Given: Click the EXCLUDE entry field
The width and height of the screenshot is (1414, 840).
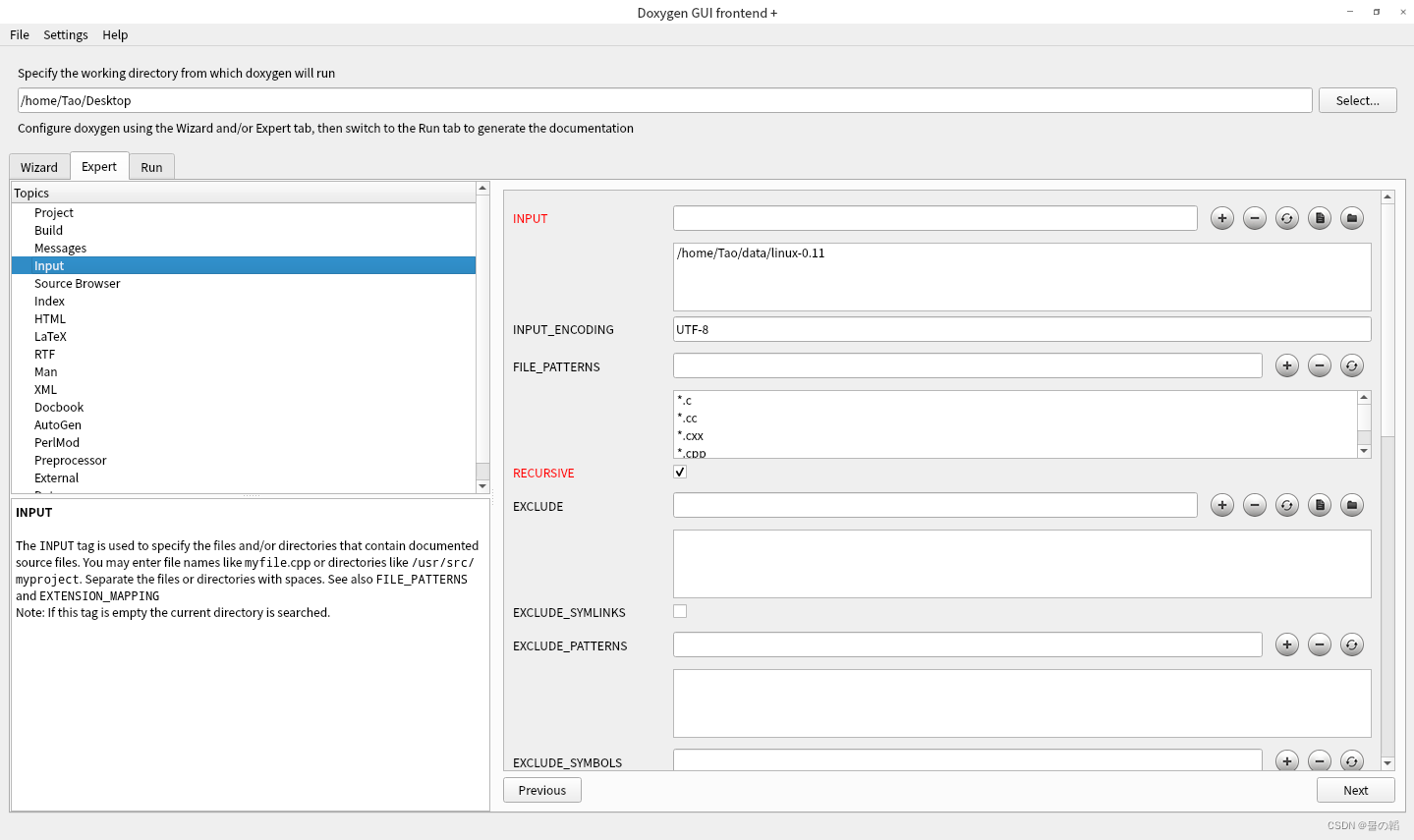Looking at the screenshot, I should (x=934, y=505).
